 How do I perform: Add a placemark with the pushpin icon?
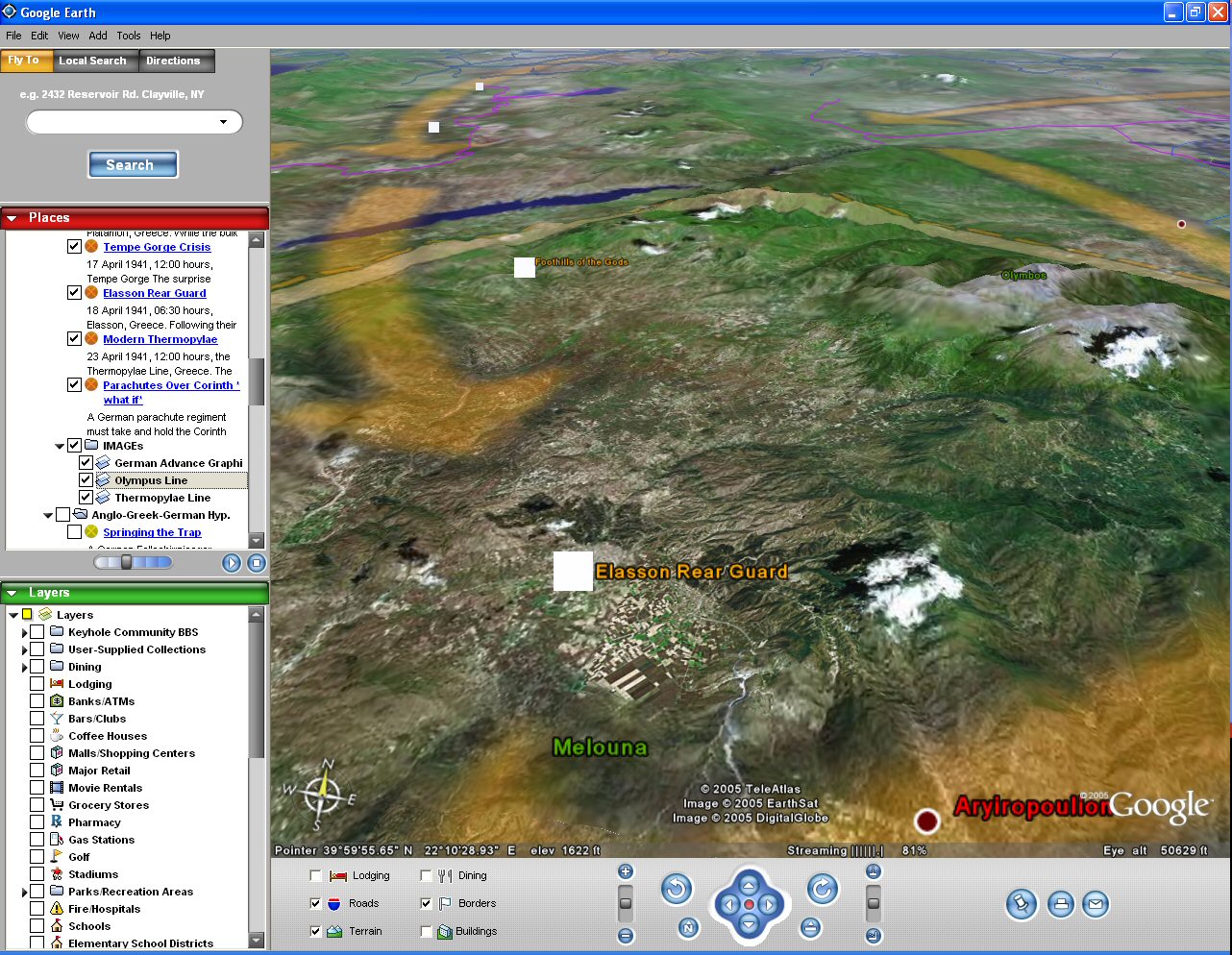pos(1022,904)
